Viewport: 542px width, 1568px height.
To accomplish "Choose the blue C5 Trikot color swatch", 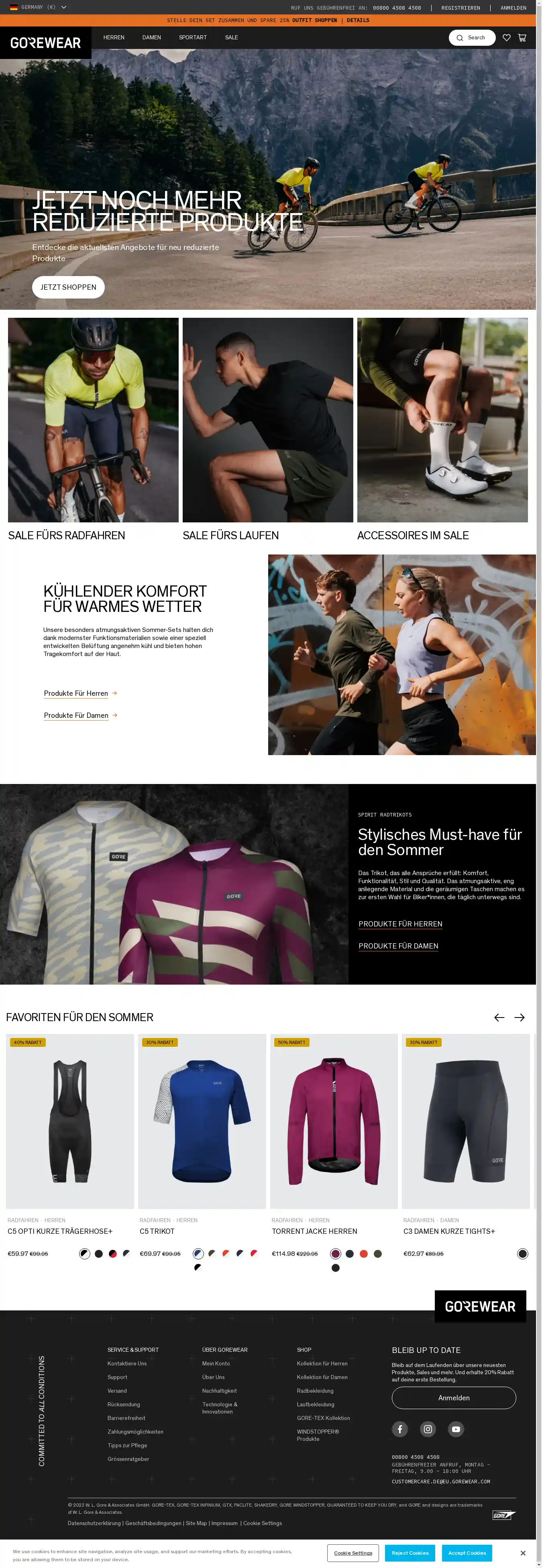I will [198, 1253].
